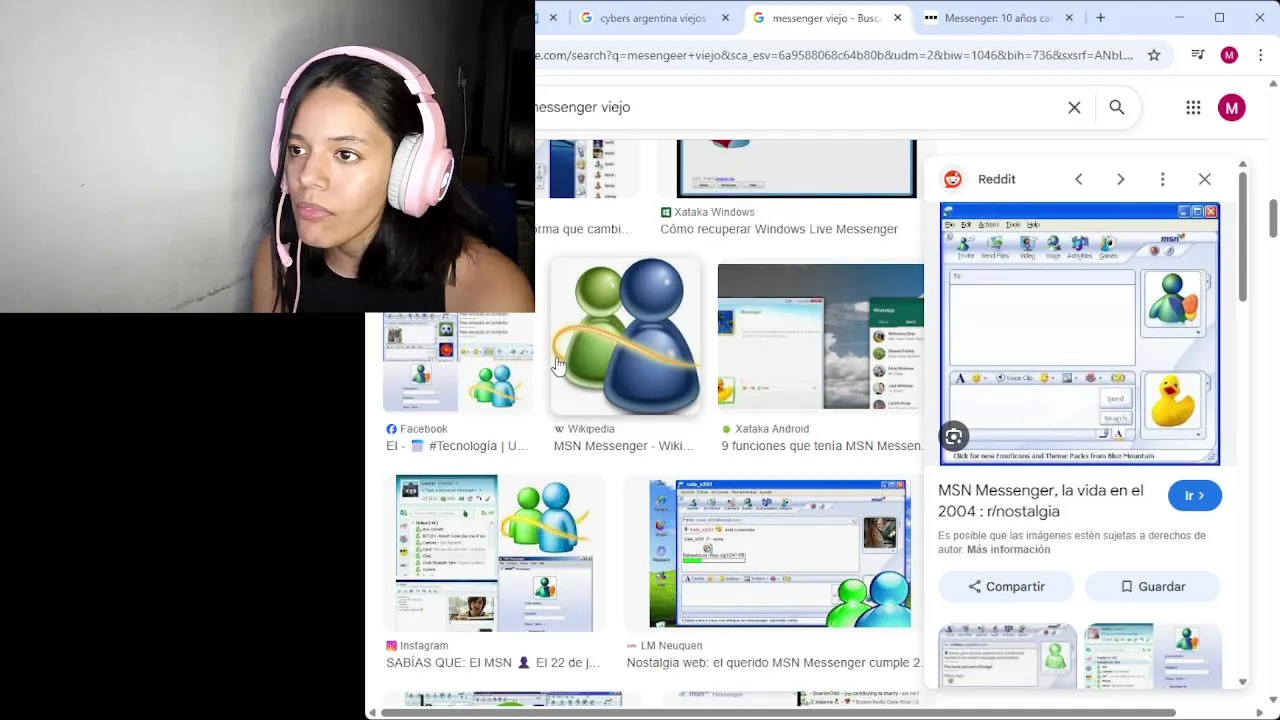Click the Compartir button
Viewport: 1280px width, 720px height.
(1006, 586)
